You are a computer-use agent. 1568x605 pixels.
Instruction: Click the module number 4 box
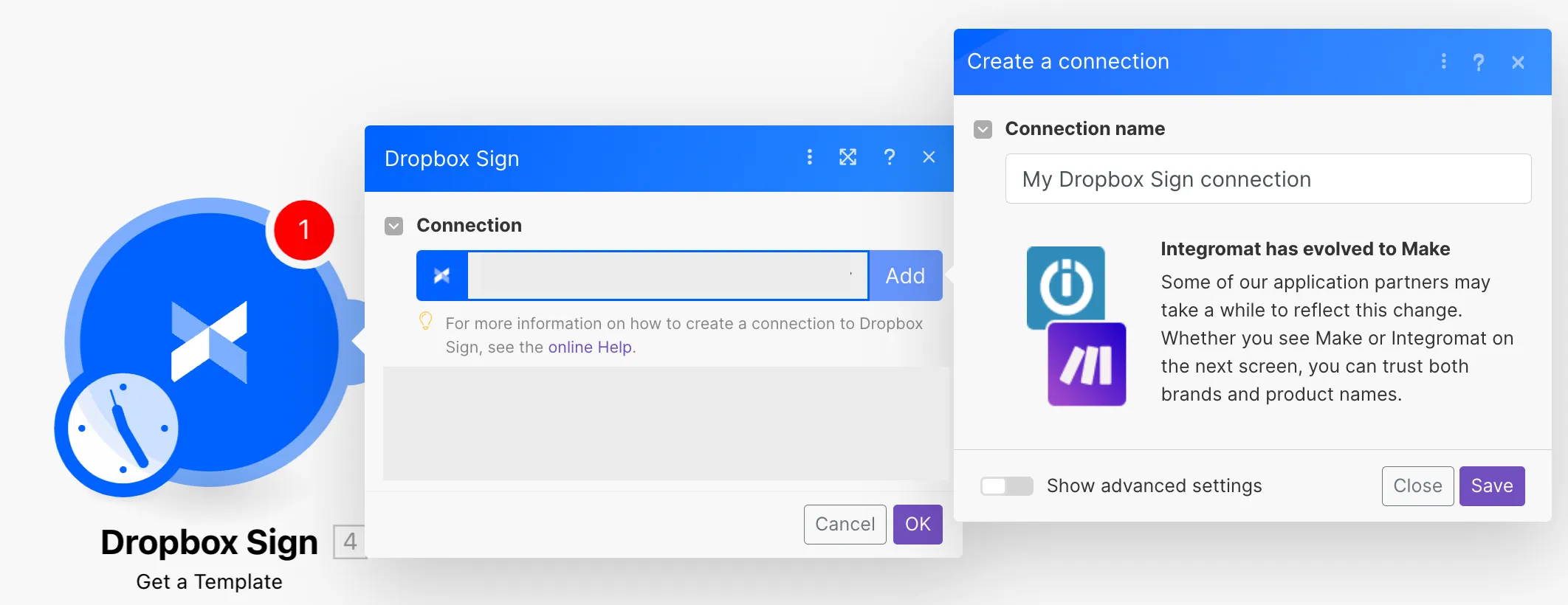point(350,542)
